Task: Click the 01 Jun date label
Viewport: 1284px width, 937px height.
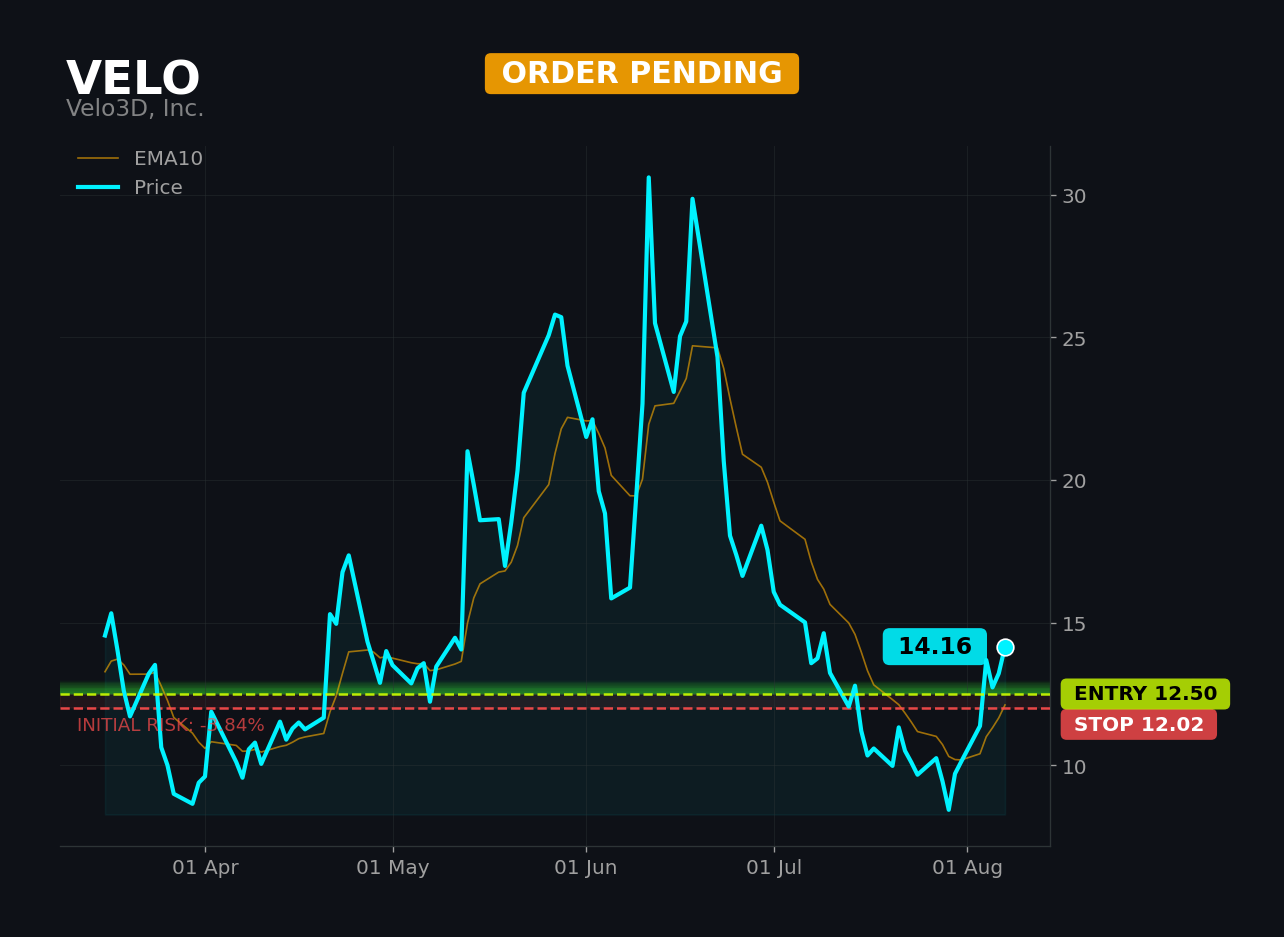Action: point(586,868)
